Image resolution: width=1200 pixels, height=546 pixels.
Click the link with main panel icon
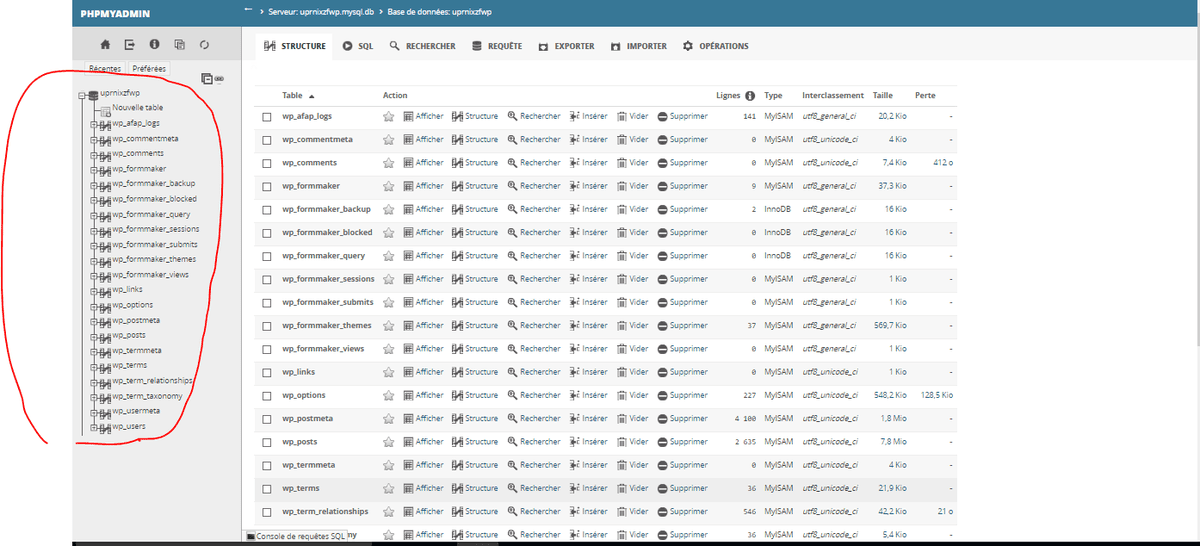(219, 78)
